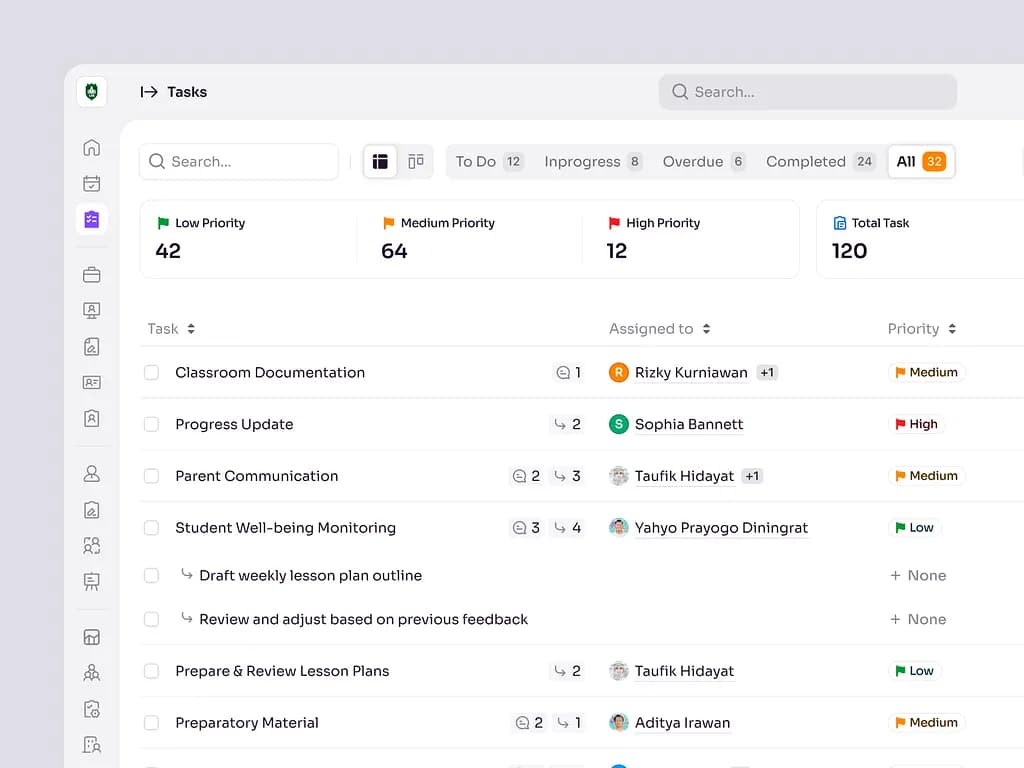Viewport: 1024px width, 768px height.
Task: Open assignee Sophia Bannett
Action: 688,424
